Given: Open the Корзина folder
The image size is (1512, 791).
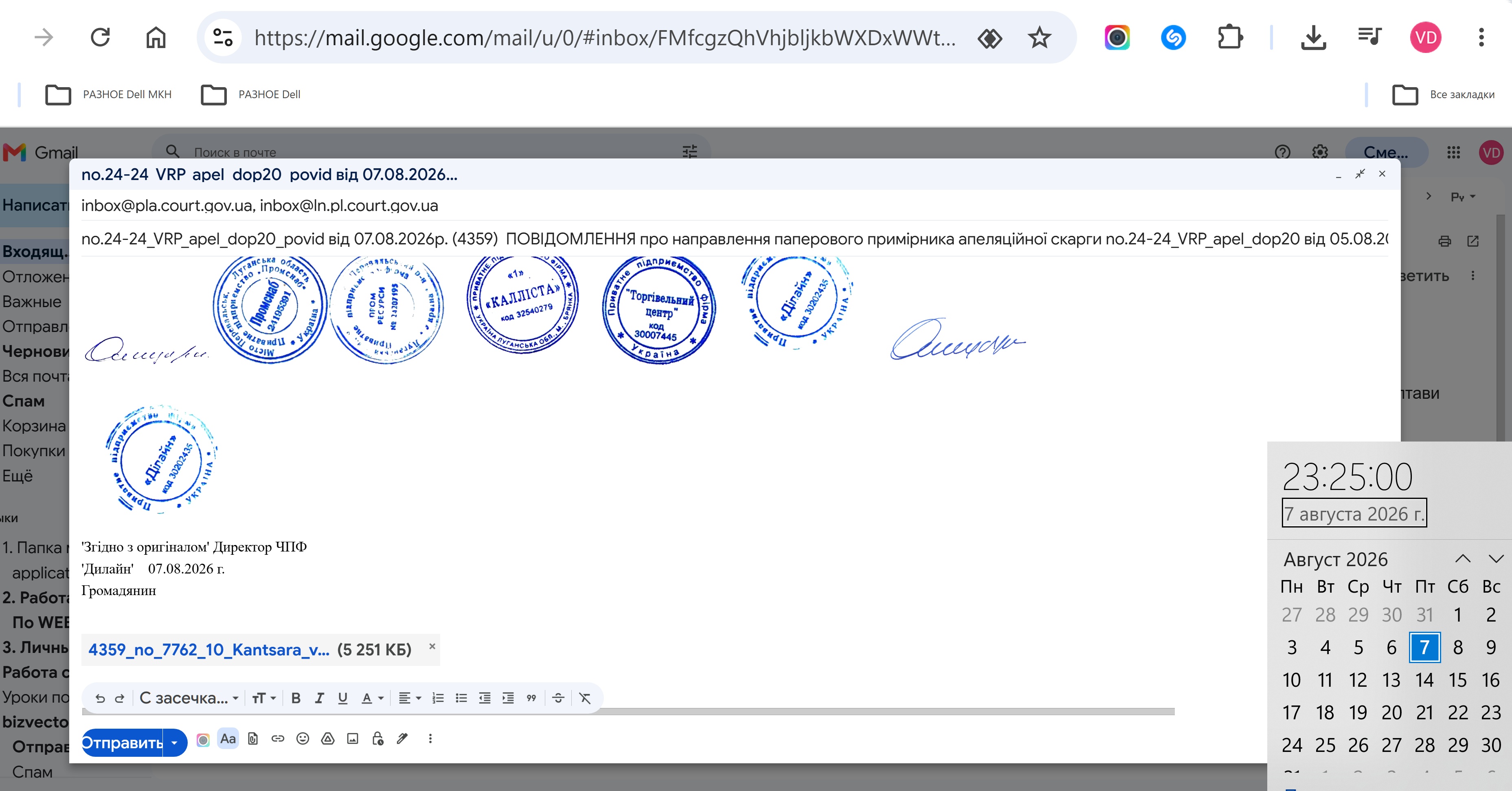Looking at the screenshot, I should [34, 426].
